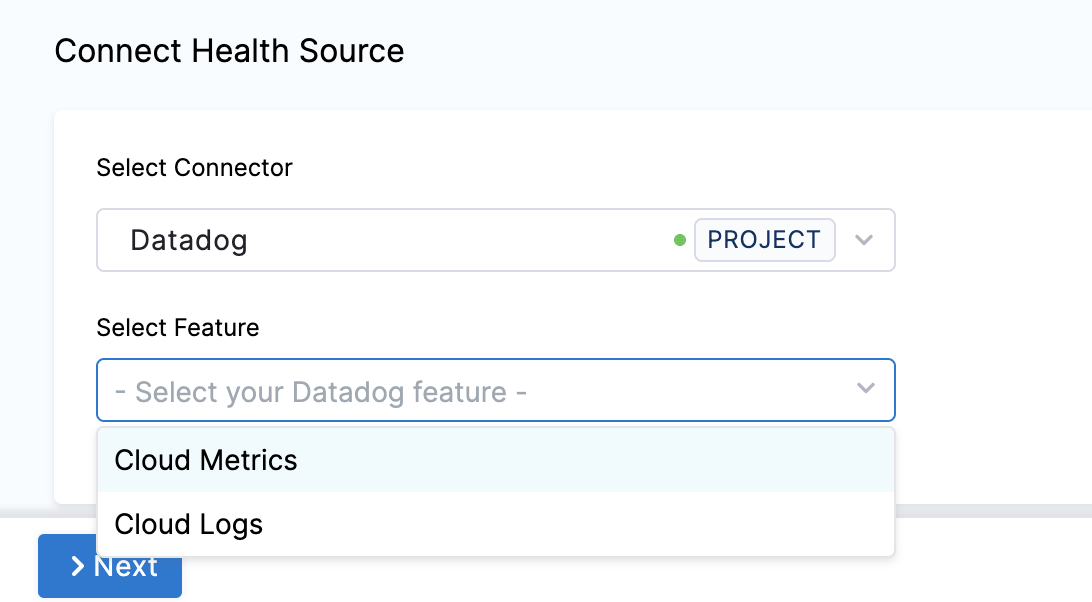Click the green connector status dot

(680, 240)
